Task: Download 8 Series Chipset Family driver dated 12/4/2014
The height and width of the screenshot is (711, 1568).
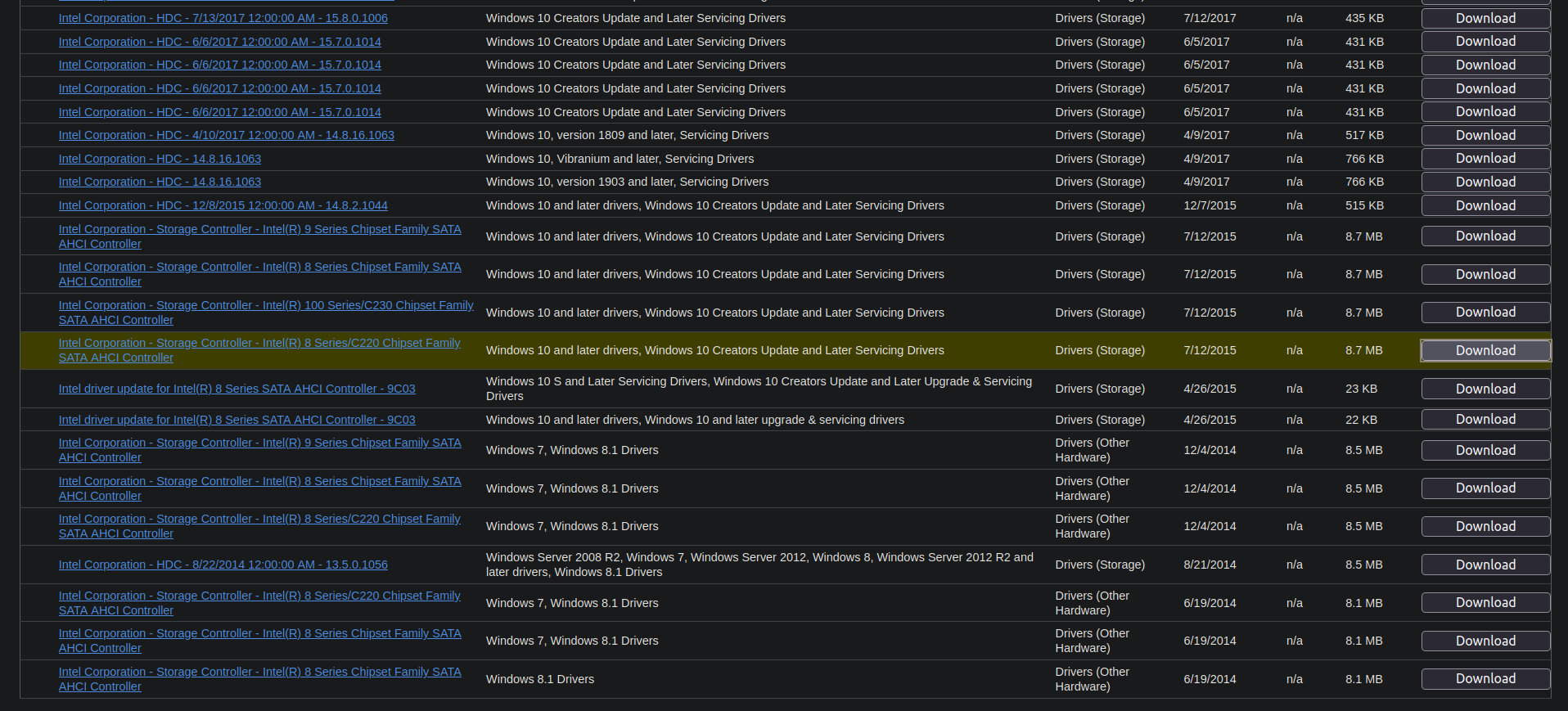Action: click(1485, 488)
